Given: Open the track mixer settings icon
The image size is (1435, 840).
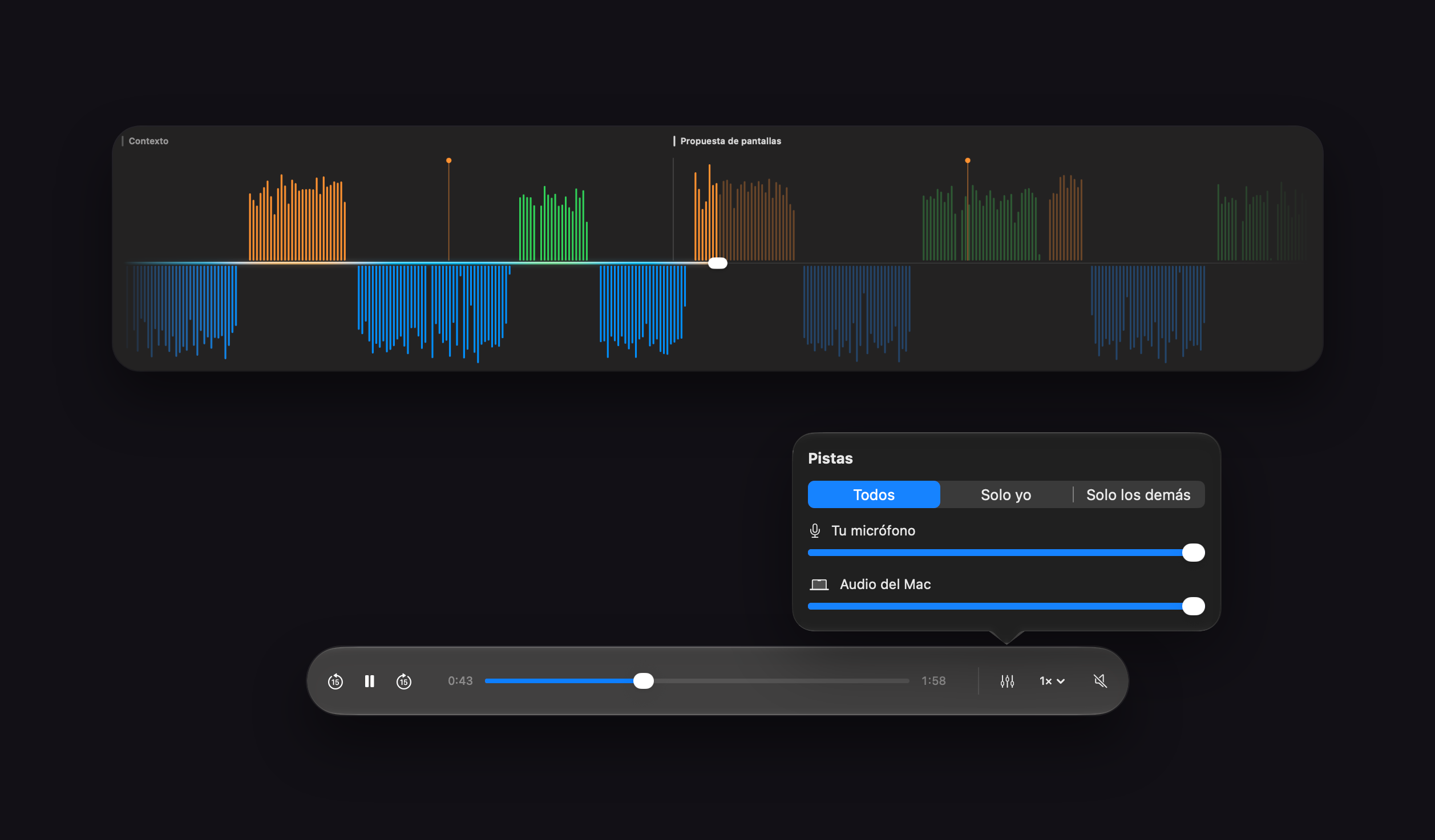Looking at the screenshot, I should [x=1008, y=681].
